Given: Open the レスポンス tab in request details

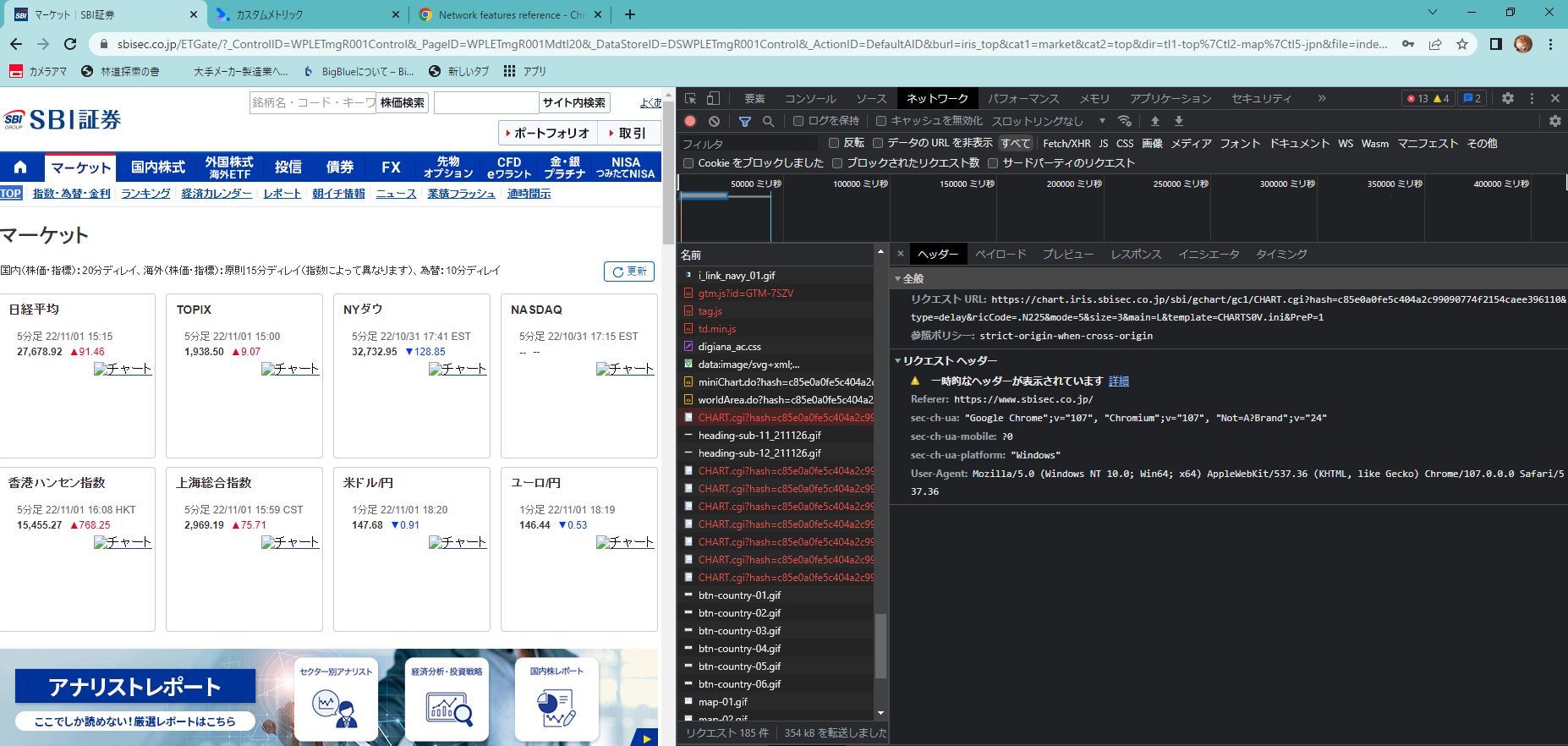Looking at the screenshot, I should (1135, 254).
